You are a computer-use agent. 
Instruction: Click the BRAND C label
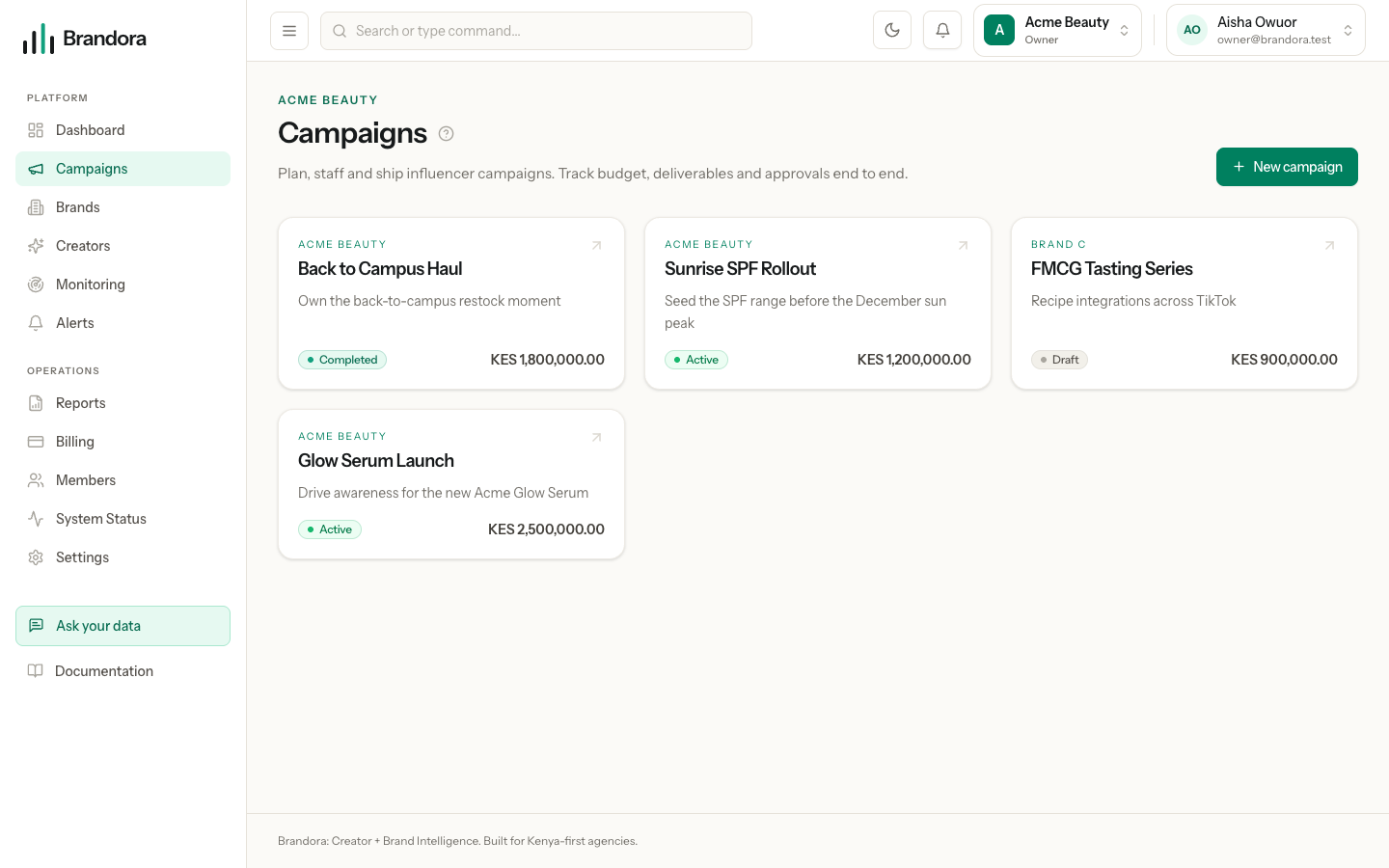coord(1058,245)
